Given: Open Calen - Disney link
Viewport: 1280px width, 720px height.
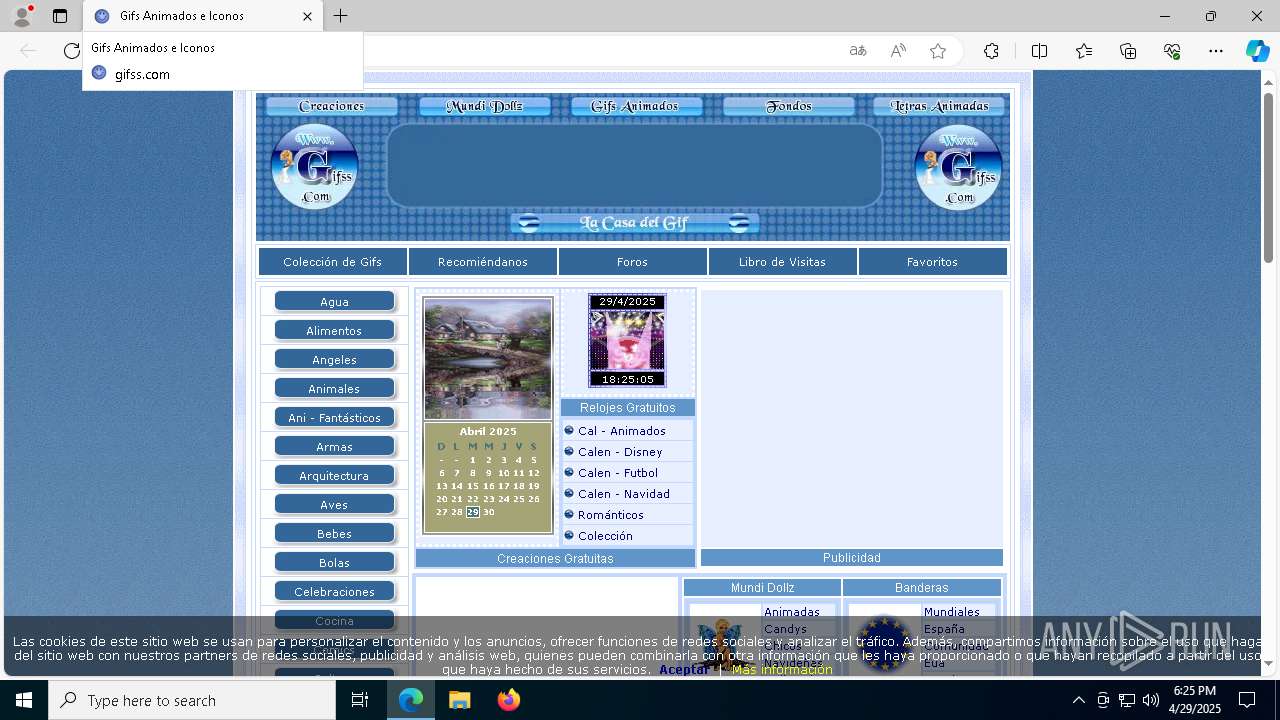Looking at the screenshot, I should [x=620, y=452].
